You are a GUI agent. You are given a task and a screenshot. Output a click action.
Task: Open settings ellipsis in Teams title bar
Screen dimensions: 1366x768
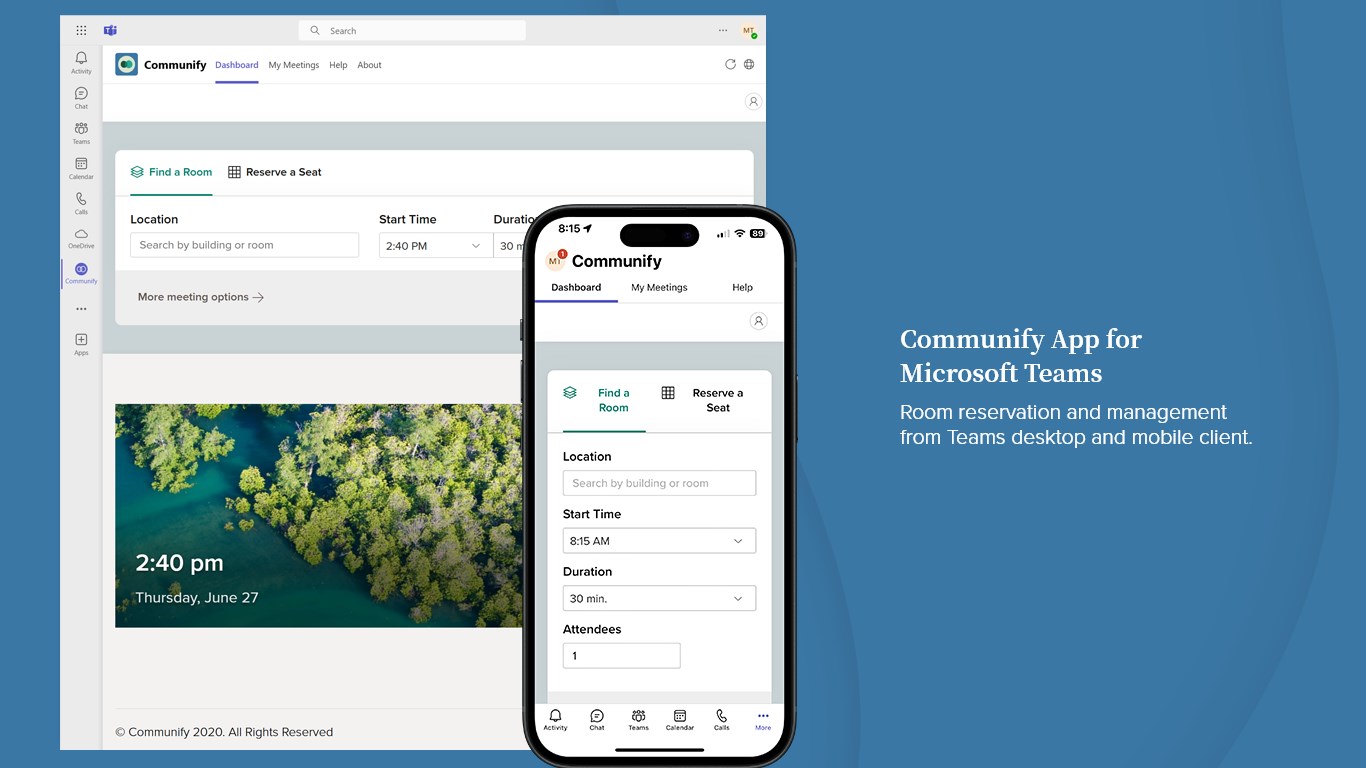pyautogui.click(x=723, y=30)
